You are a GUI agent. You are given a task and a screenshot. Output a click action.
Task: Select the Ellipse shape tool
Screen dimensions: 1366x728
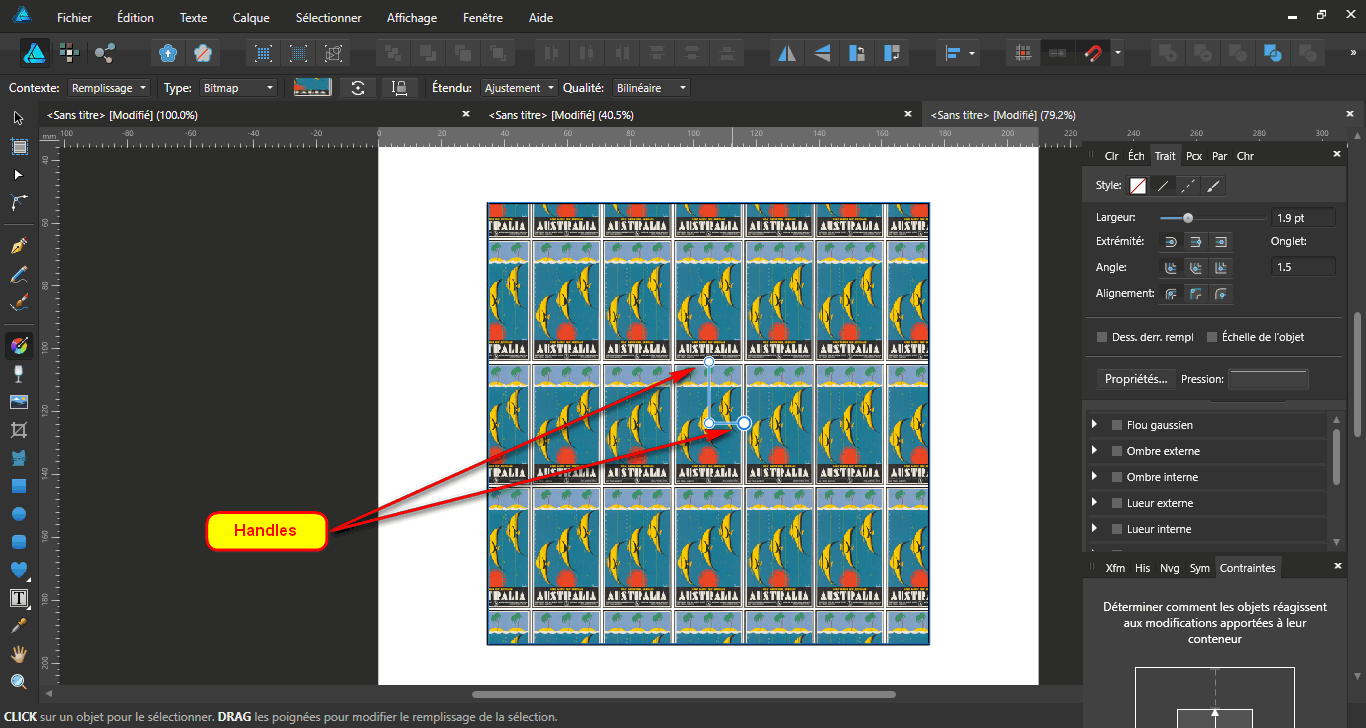[x=18, y=514]
